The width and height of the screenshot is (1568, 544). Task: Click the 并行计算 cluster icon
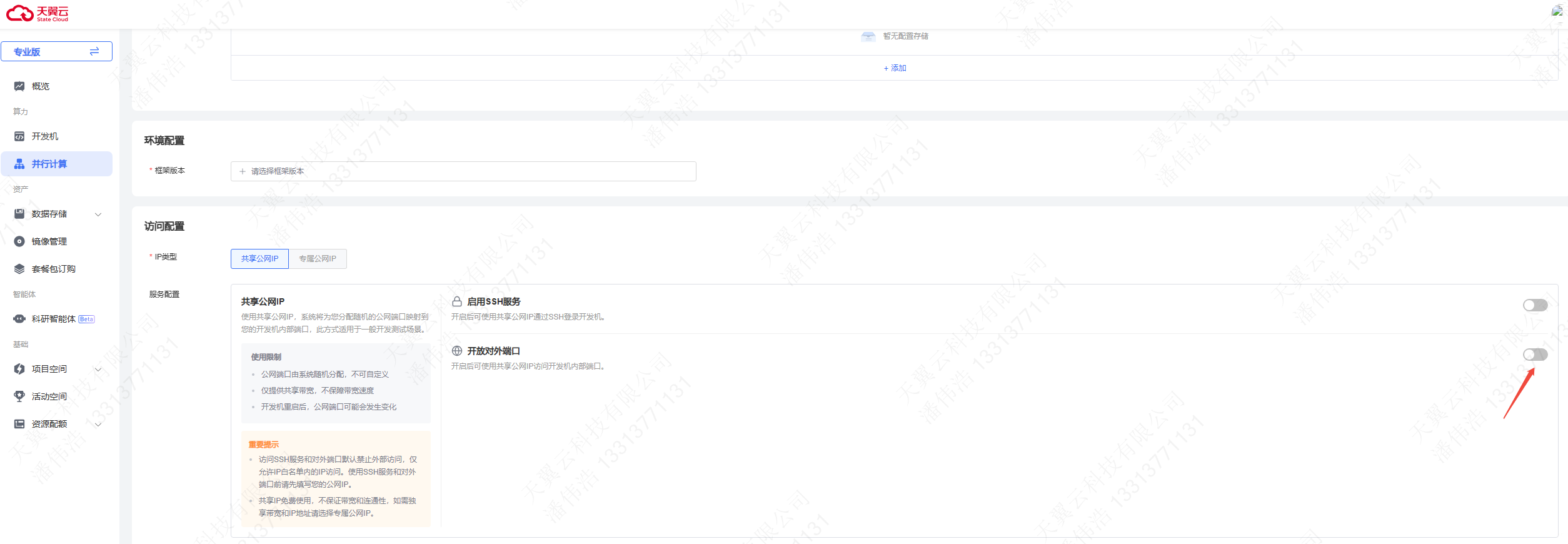(x=19, y=164)
